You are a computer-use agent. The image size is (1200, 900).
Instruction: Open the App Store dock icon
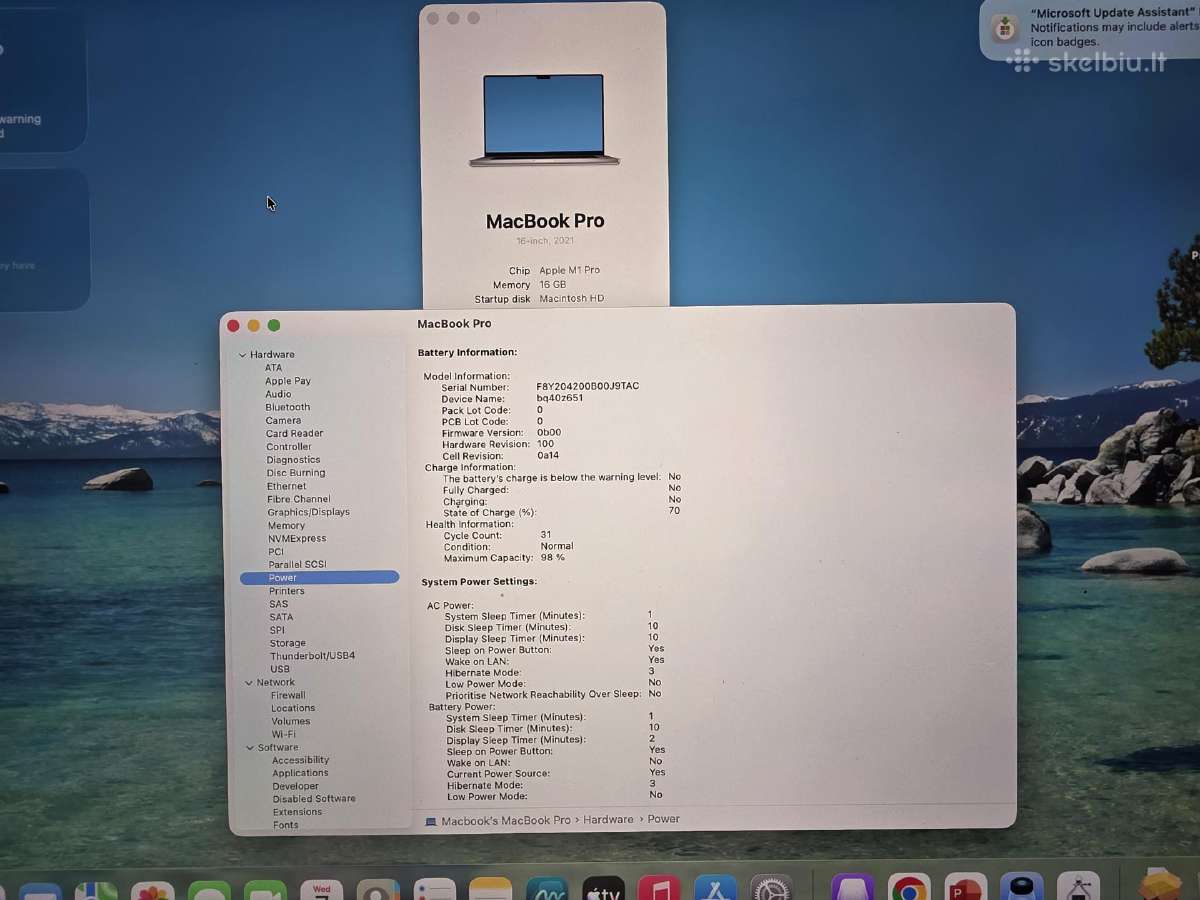tap(715, 887)
